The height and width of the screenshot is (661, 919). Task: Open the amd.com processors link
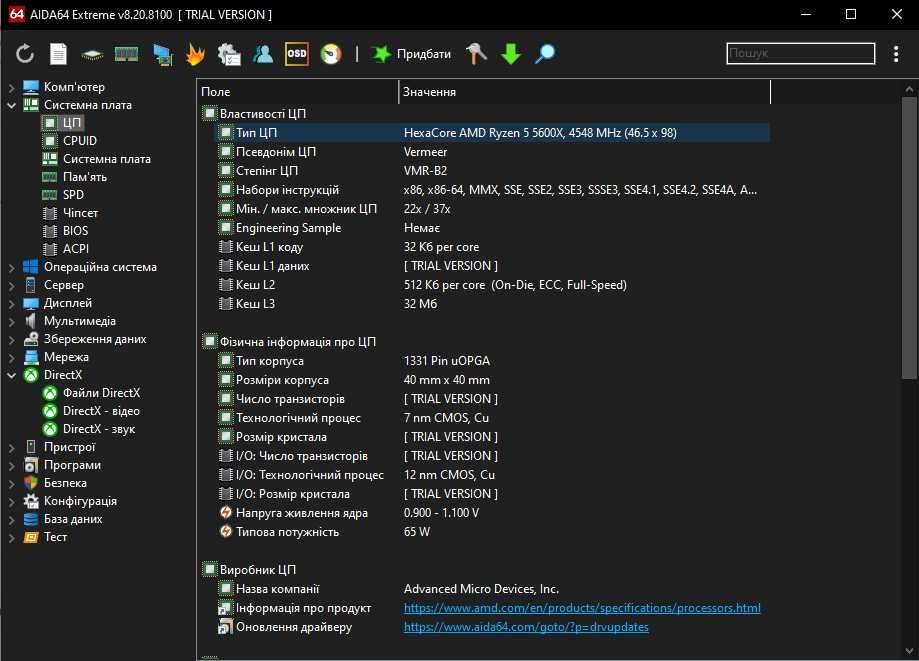582,608
